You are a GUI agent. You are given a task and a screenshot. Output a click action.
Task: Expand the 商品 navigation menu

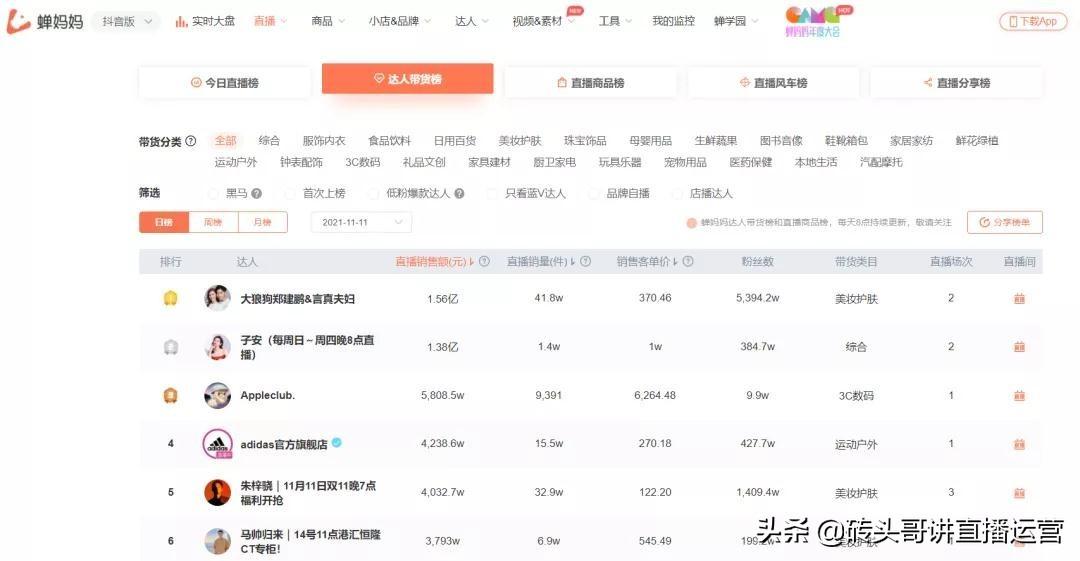pyautogui.click(x=328, y=21)
